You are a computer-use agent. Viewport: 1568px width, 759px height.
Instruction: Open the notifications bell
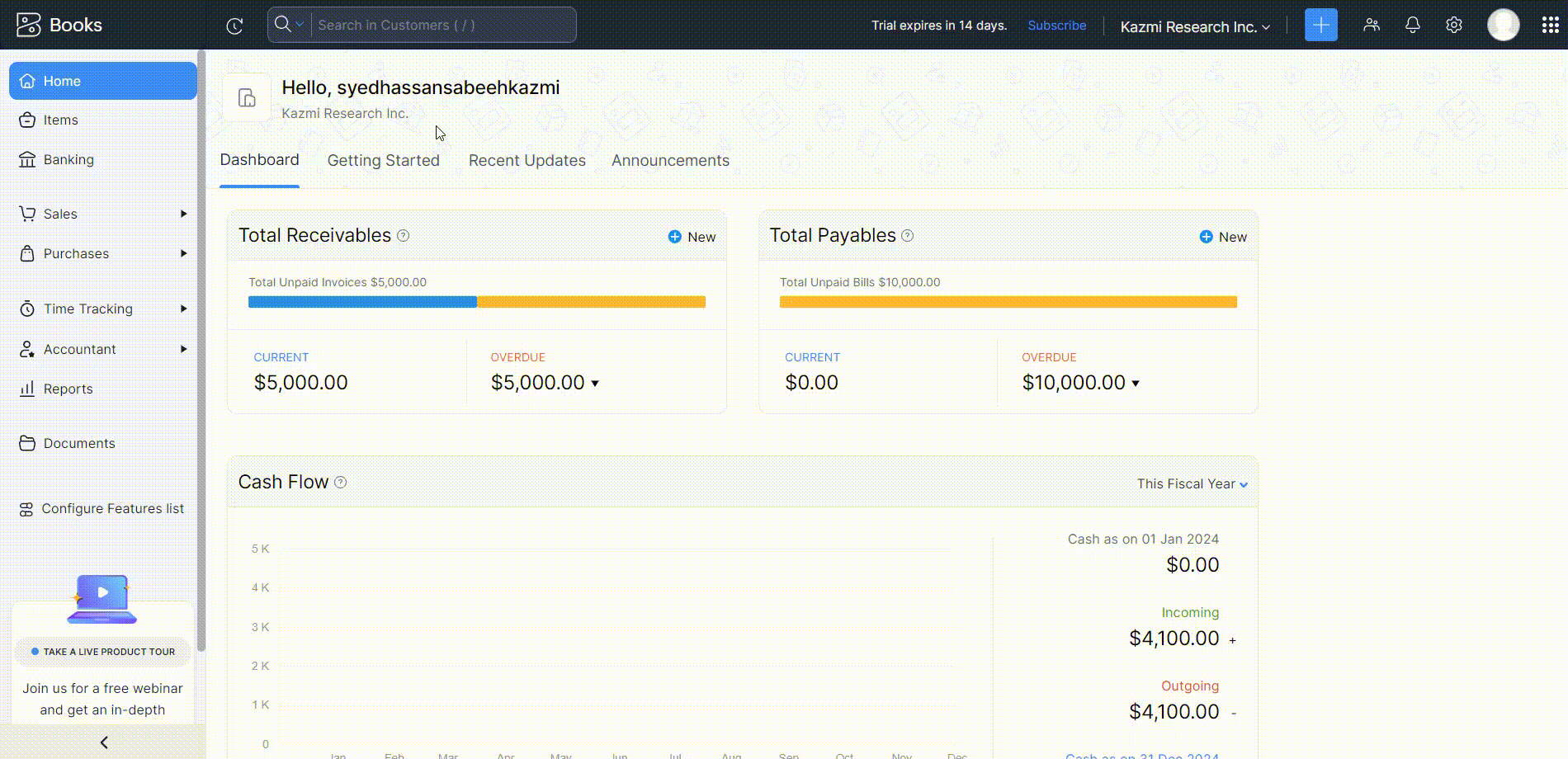point(1413,25)
